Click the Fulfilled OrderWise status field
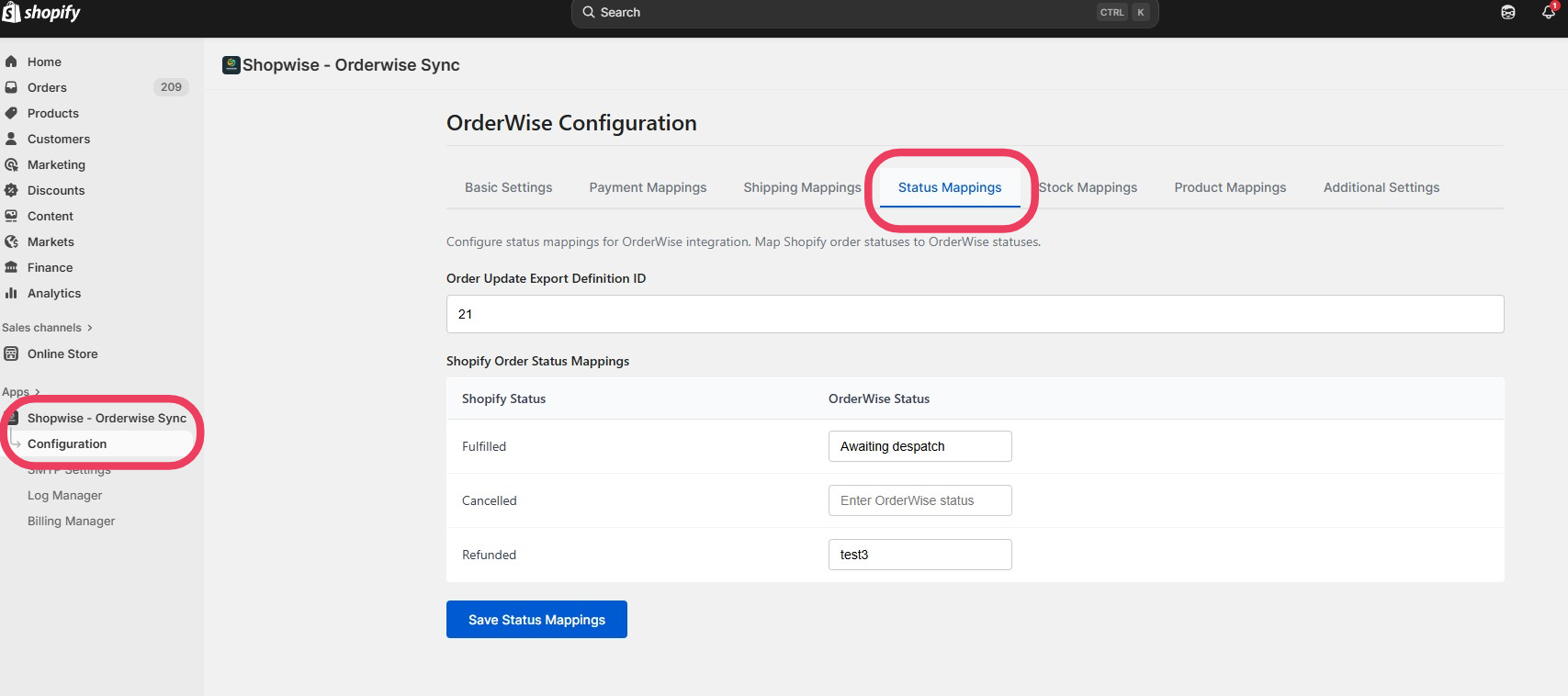1568x696 pixels. [x=919, y=446]
